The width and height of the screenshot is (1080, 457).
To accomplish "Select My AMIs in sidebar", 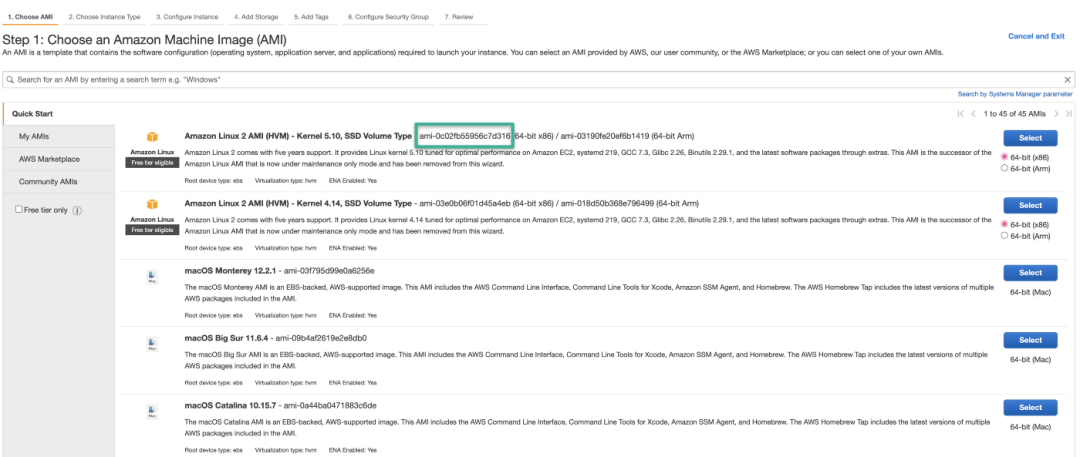I will pos(59,136).
